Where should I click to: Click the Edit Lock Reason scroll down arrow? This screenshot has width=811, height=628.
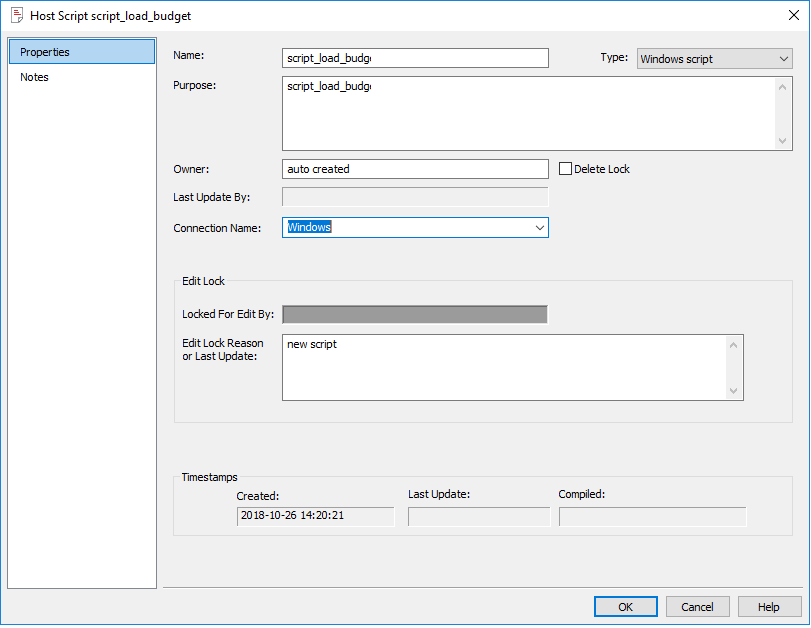pos(733,391)
